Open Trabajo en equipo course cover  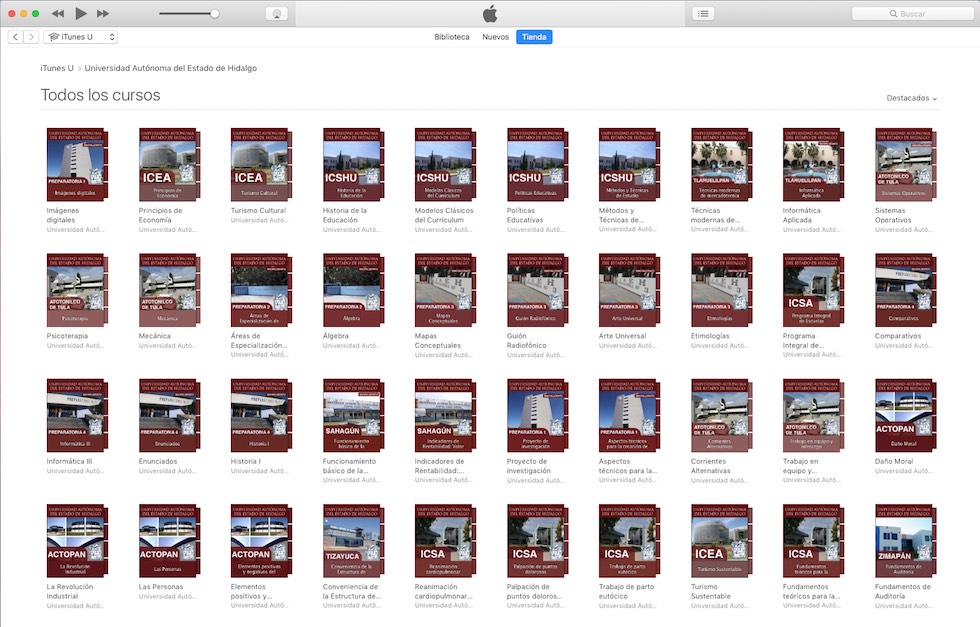point(813,415)
